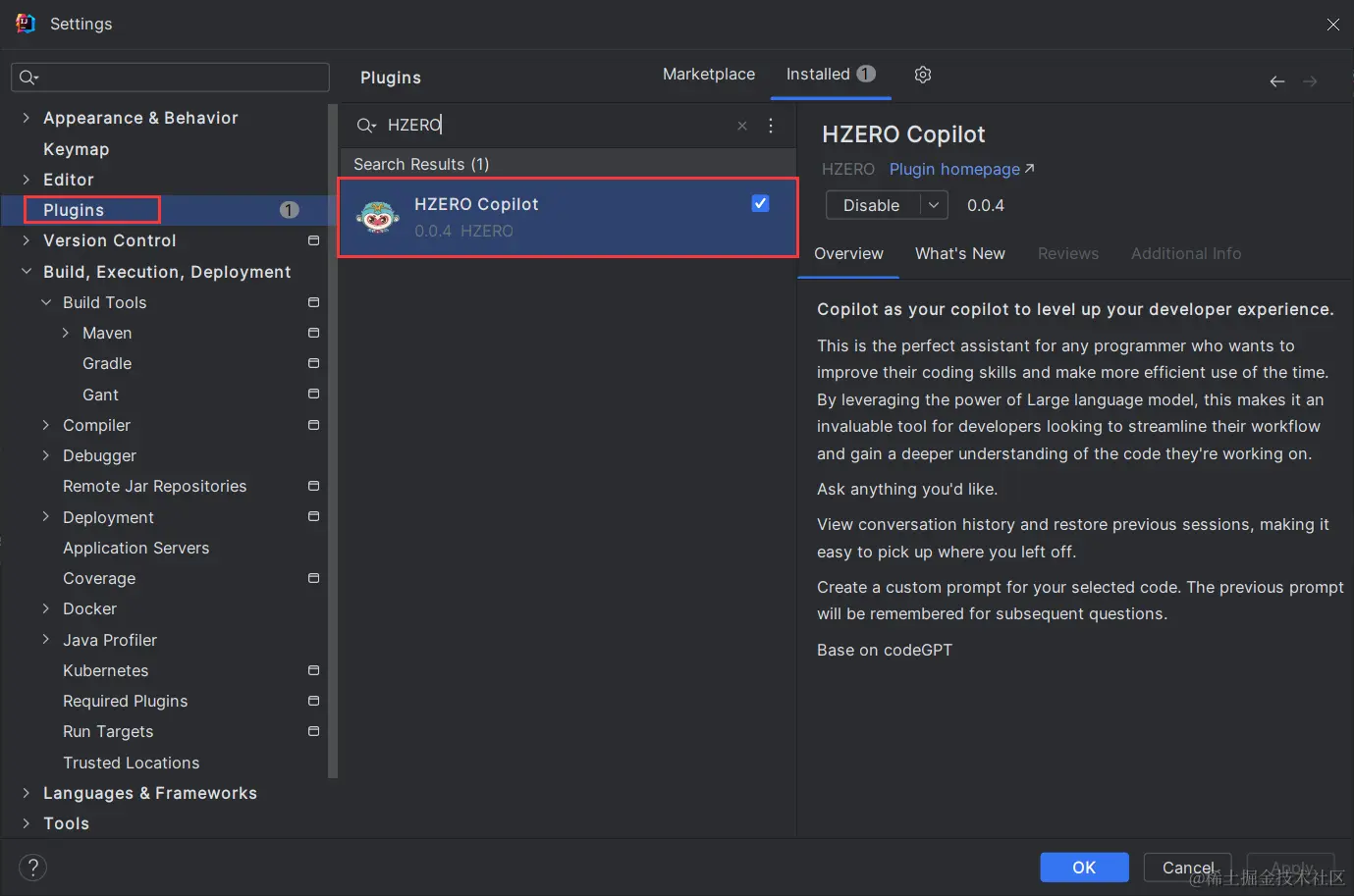The width and height of the screenshot is (1354, 896).
Task: Click project-level icon beside Build Tools
Action: tap(313, 302)
